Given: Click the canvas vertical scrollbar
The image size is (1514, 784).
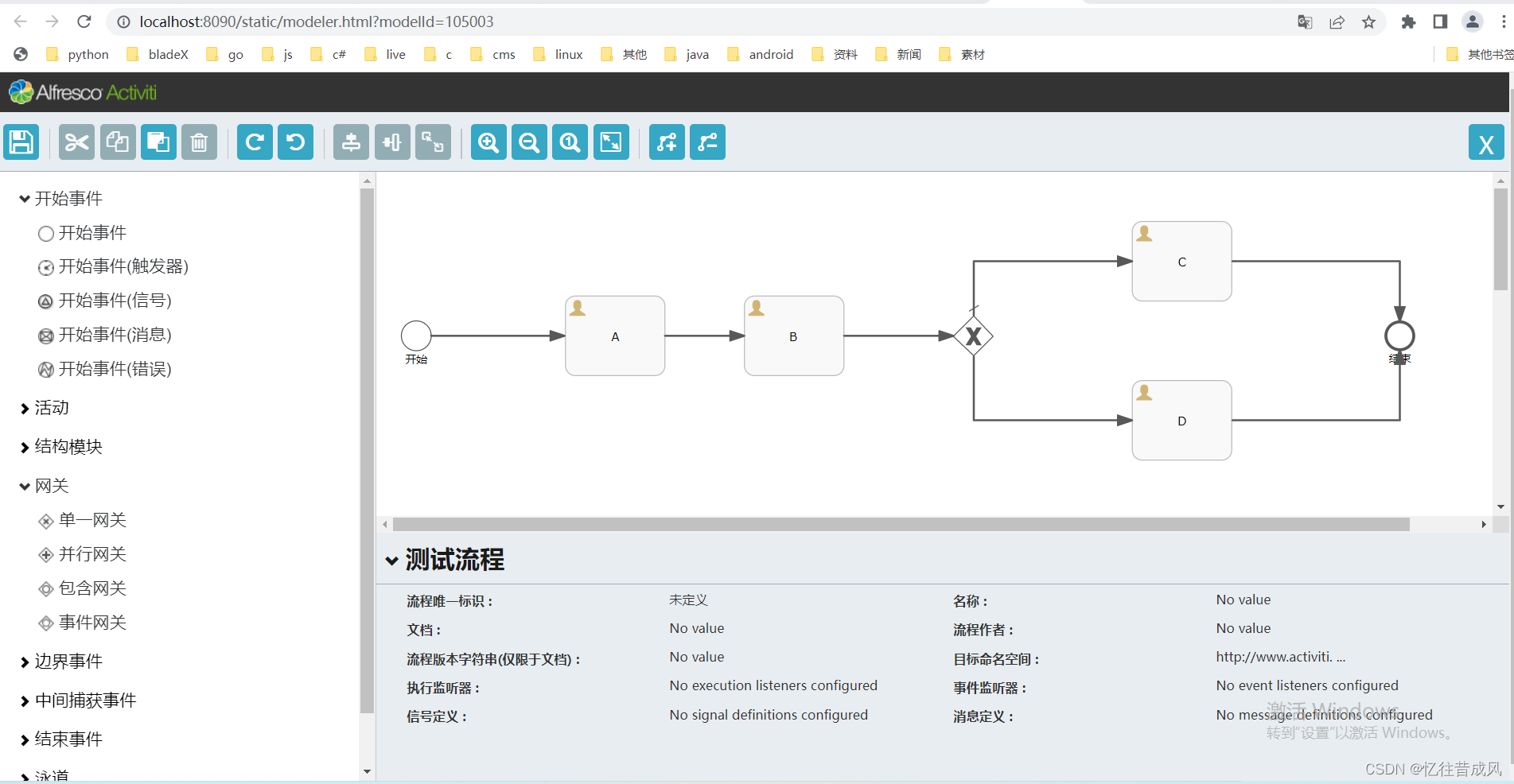Looking at the screenshot, I should [1500, 239].
